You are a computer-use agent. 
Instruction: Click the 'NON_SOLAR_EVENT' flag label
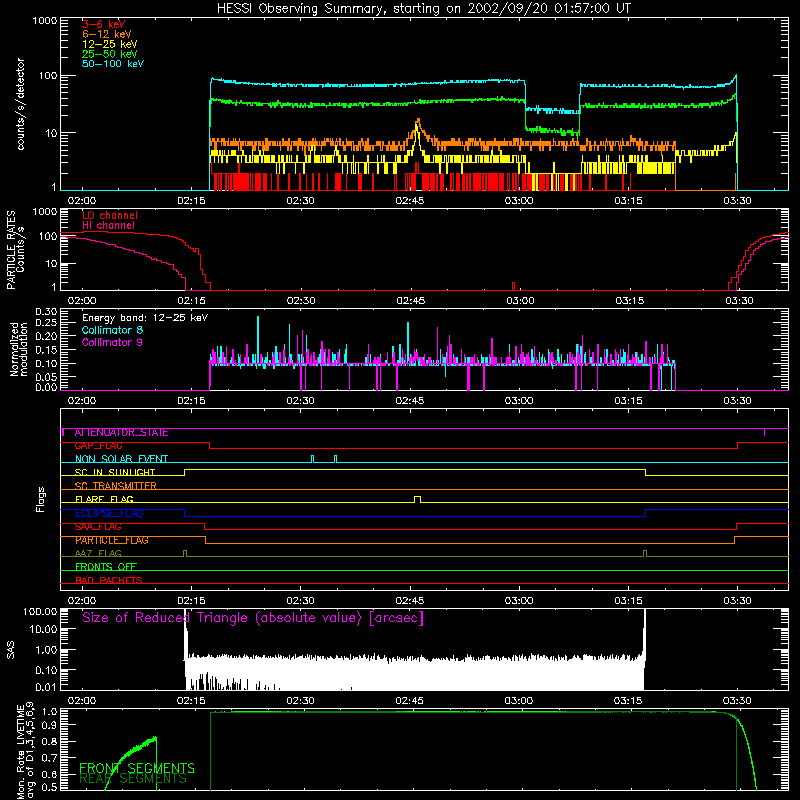click(x=121, y=459)
